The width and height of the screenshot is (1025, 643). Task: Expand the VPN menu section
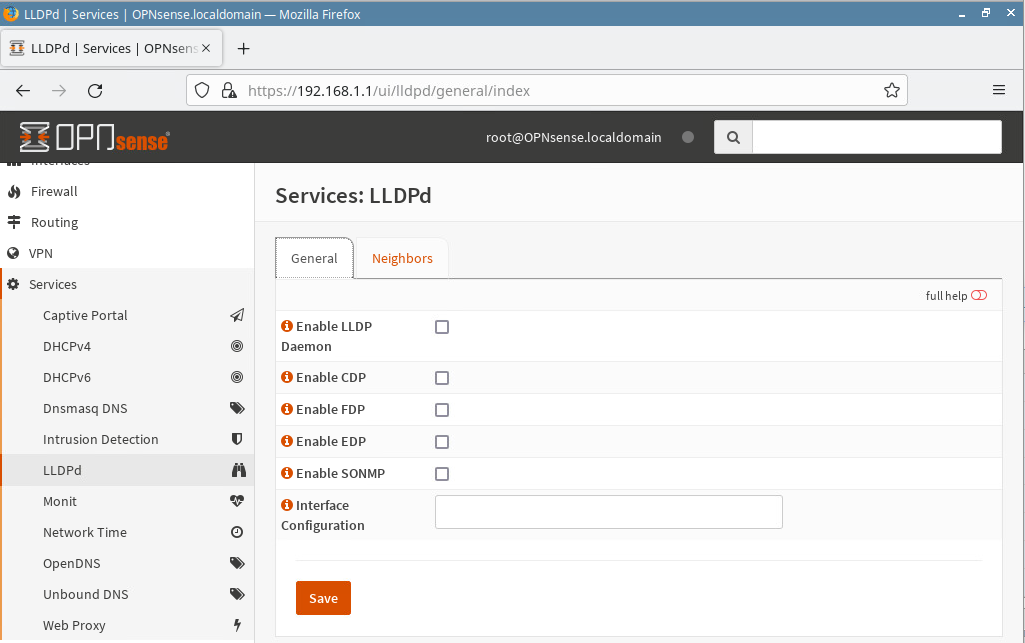(x=41, y=253)
